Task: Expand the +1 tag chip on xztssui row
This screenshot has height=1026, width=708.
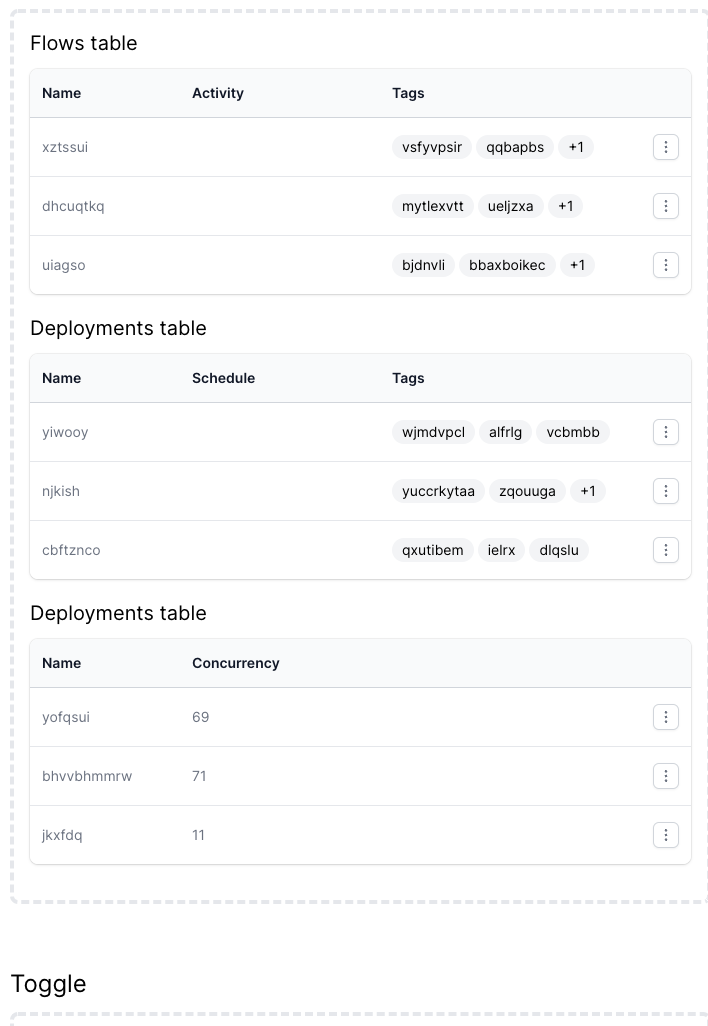Action: pyautogui.click(x=576, y=146)
